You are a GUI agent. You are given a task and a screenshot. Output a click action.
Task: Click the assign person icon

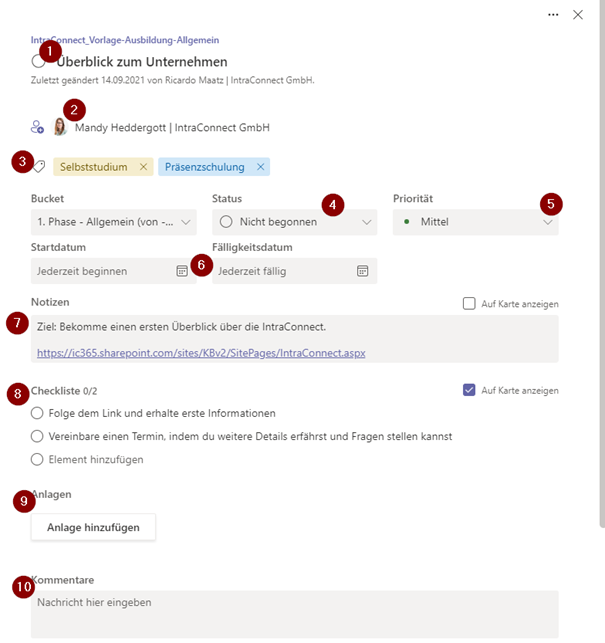(37, 127)
